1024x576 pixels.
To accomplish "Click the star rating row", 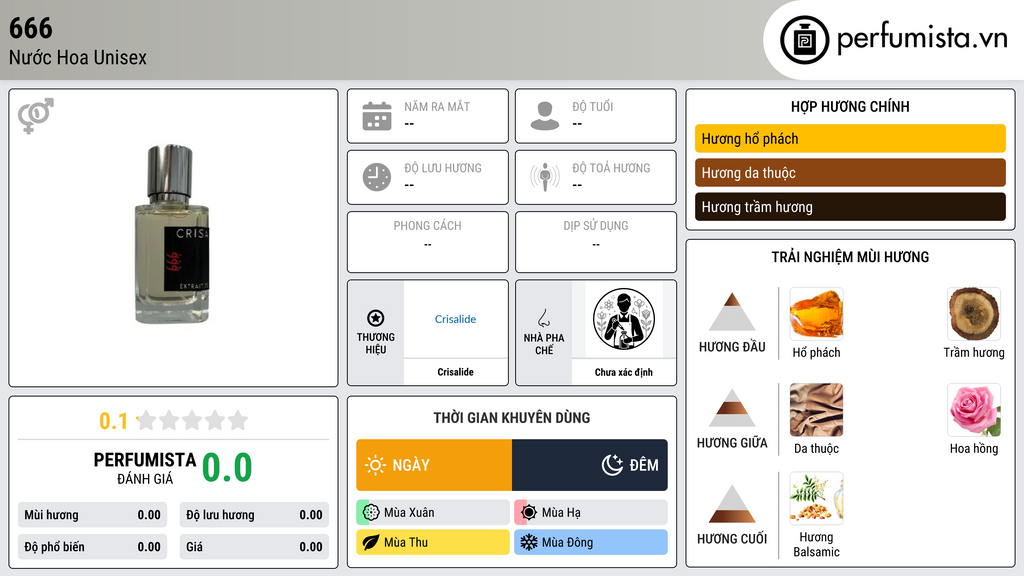I will click(193, 420).
